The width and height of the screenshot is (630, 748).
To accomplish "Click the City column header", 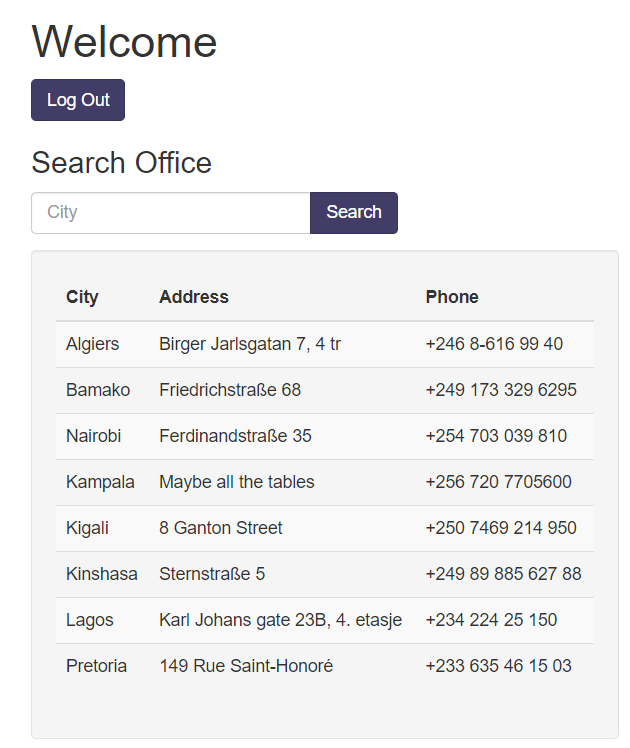I will click(82, 297).
